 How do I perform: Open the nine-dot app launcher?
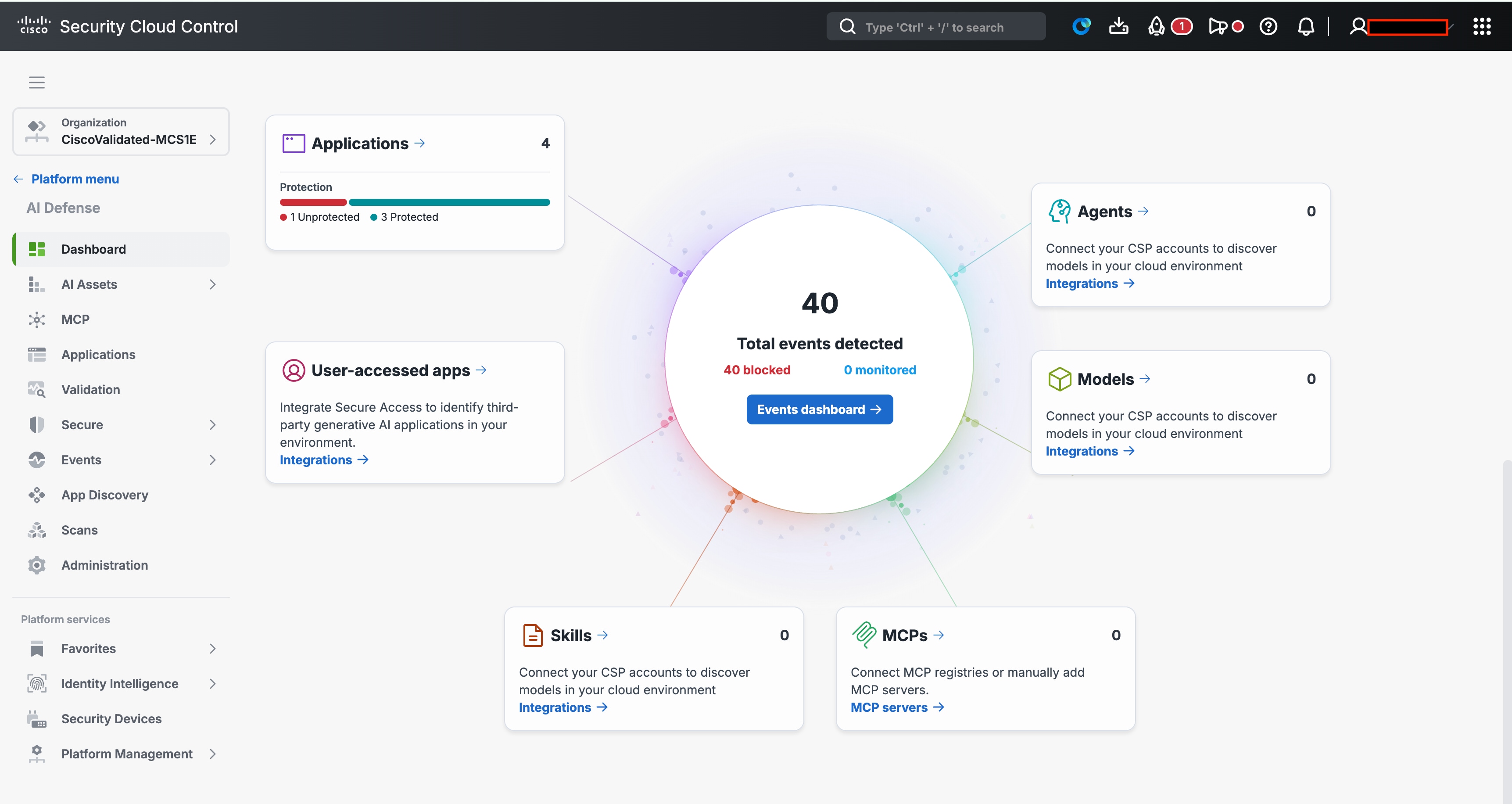pyautogui.click(x=1482, y=26)
